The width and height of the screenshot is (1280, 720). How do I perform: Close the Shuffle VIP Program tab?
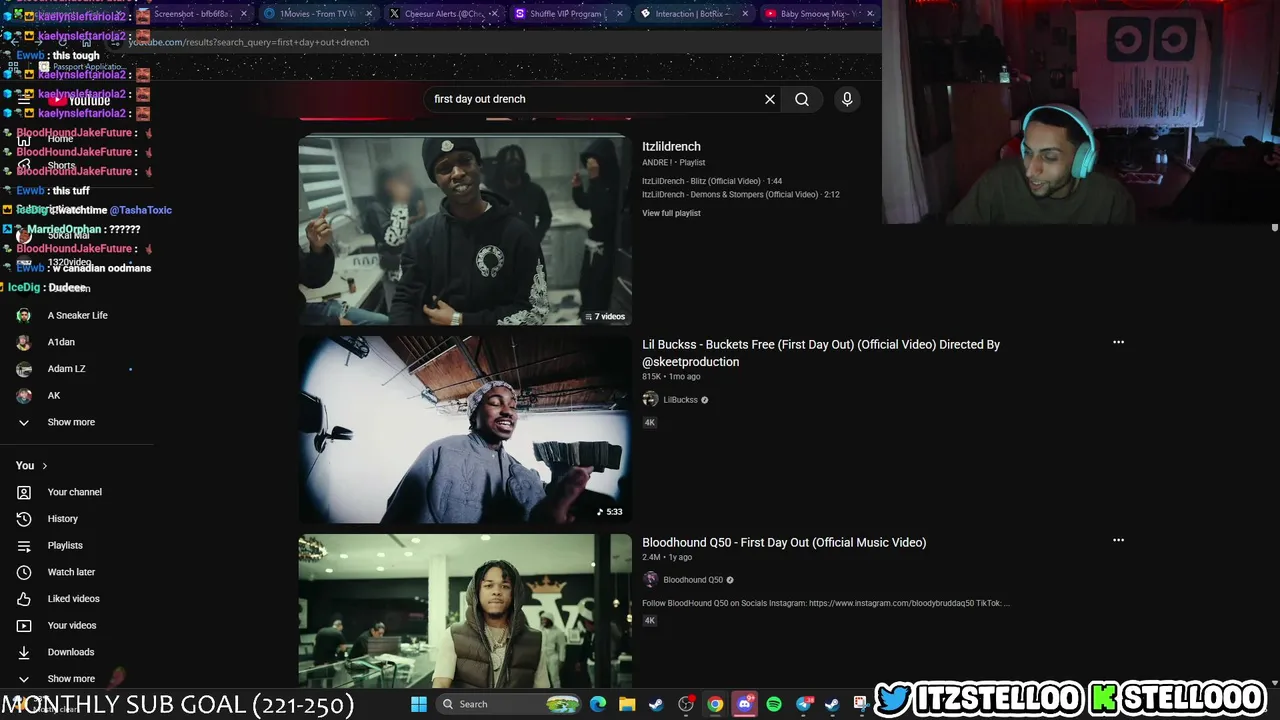[619, 14]
